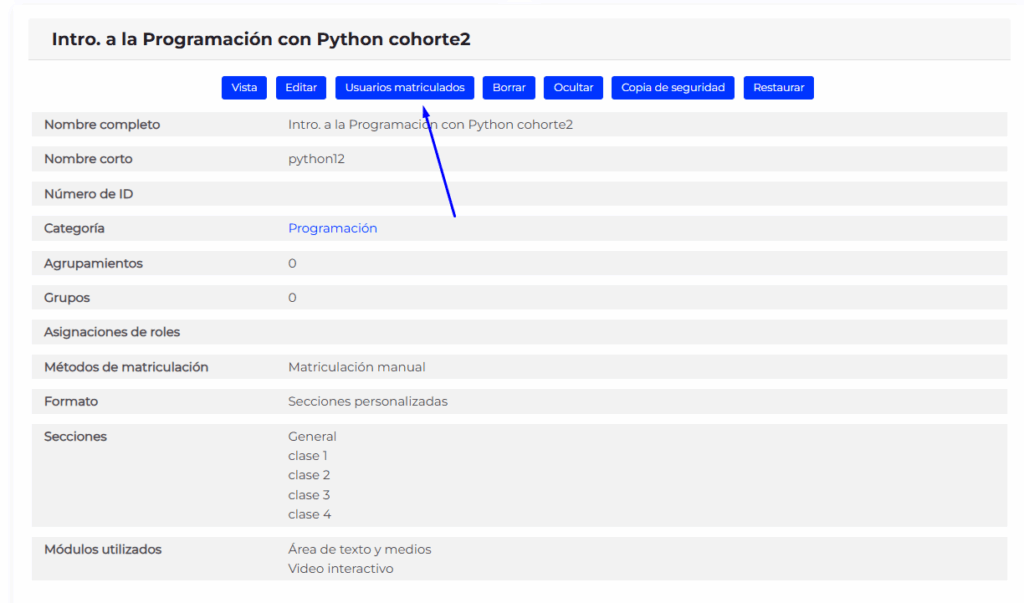Select the clase 1 section entry
1024x603 pixels.
tap(307, 456)
